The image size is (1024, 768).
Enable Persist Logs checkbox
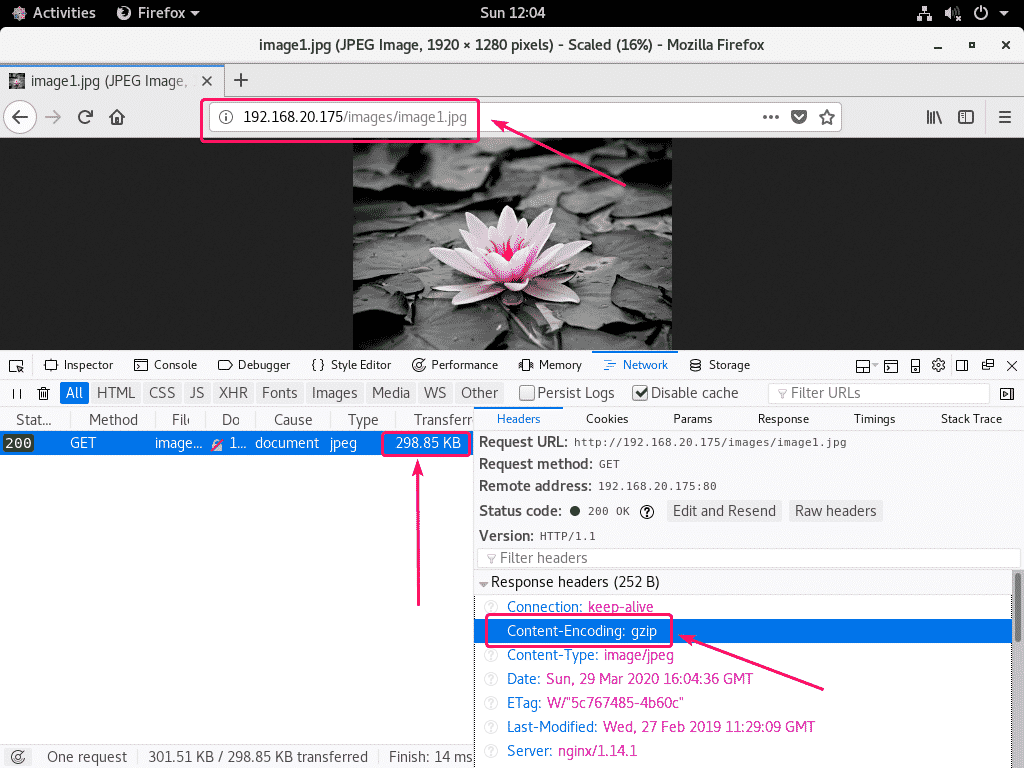click(x=526, y=393)
